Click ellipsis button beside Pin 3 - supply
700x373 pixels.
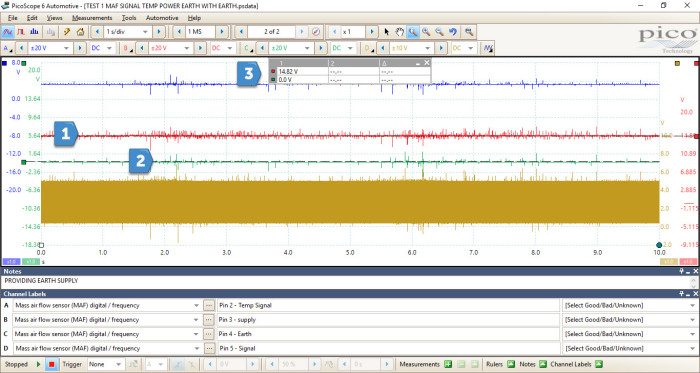[x=208, y=319]
